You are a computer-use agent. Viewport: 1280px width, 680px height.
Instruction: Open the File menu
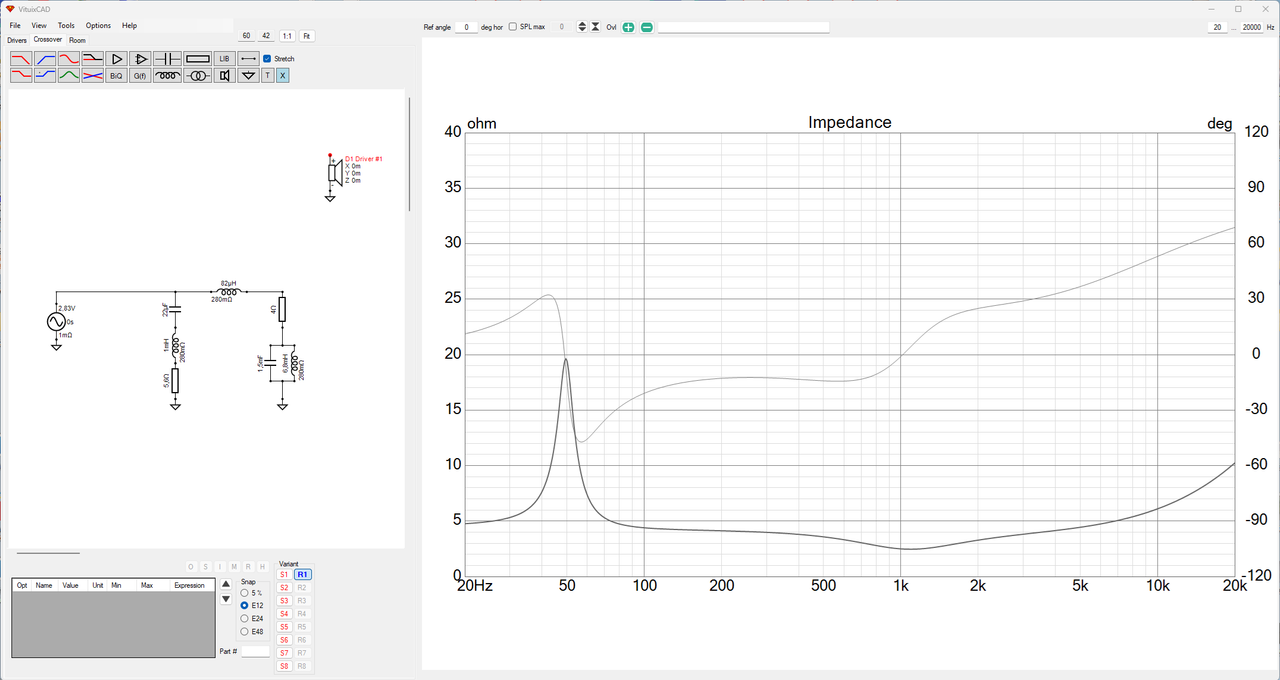pyautogui.click(x=15, y=25)
